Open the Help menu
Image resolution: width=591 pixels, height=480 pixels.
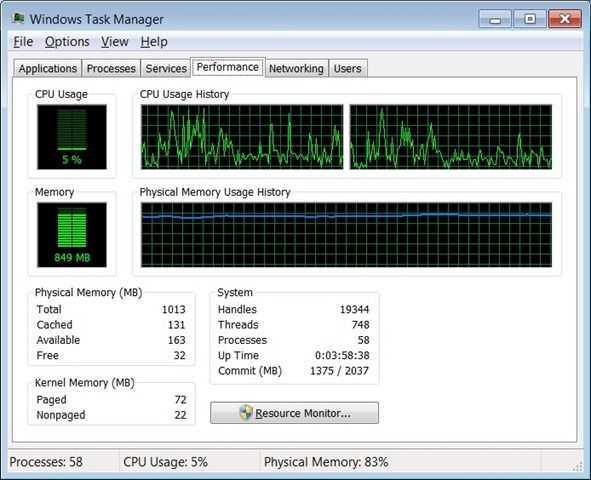[x=154, y=42]
